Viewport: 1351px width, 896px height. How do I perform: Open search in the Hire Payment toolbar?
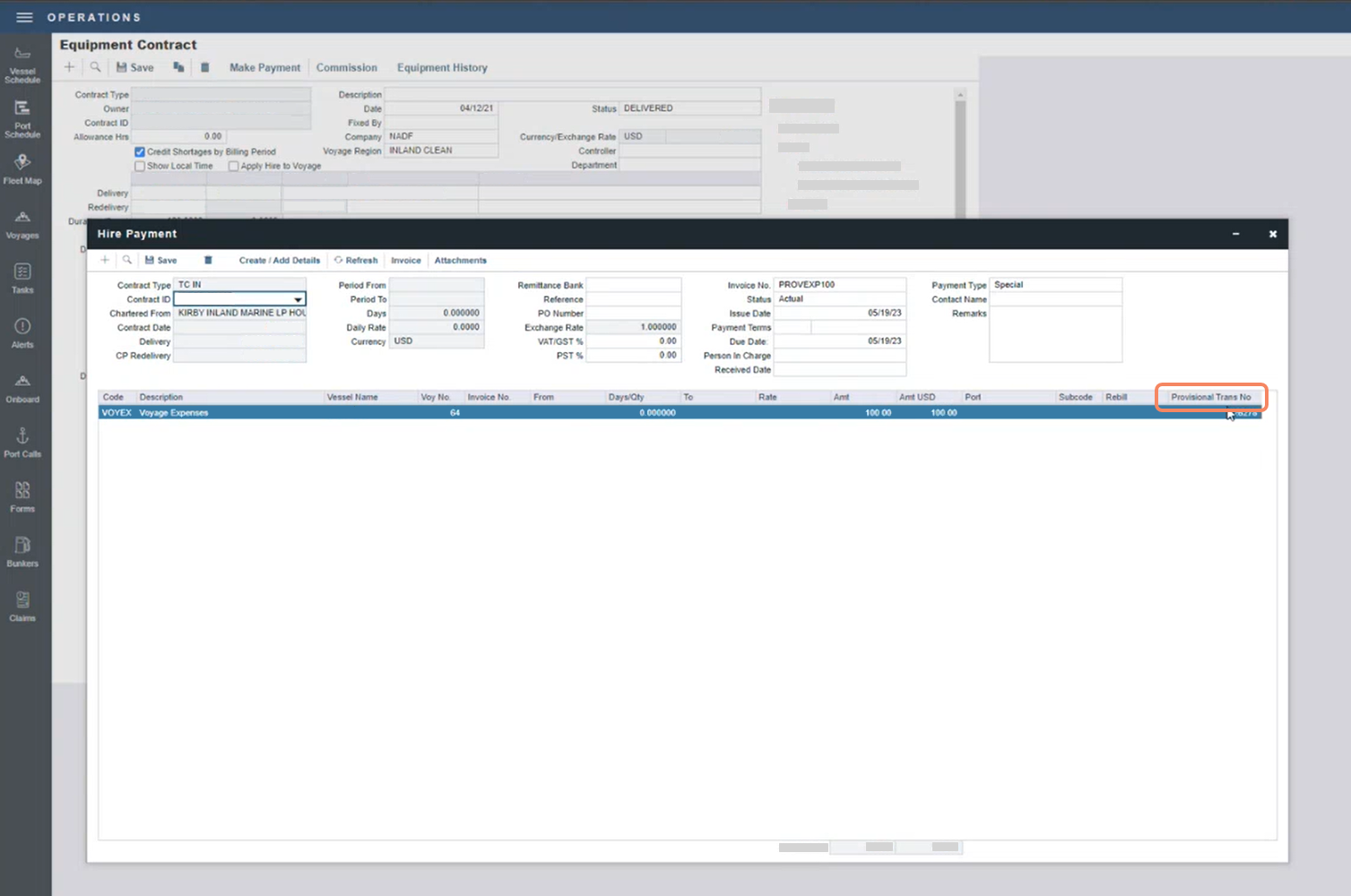(x=127, y=260)
